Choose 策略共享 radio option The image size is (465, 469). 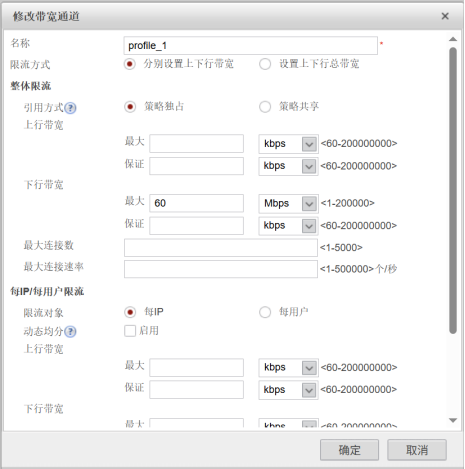coord(265,107)
